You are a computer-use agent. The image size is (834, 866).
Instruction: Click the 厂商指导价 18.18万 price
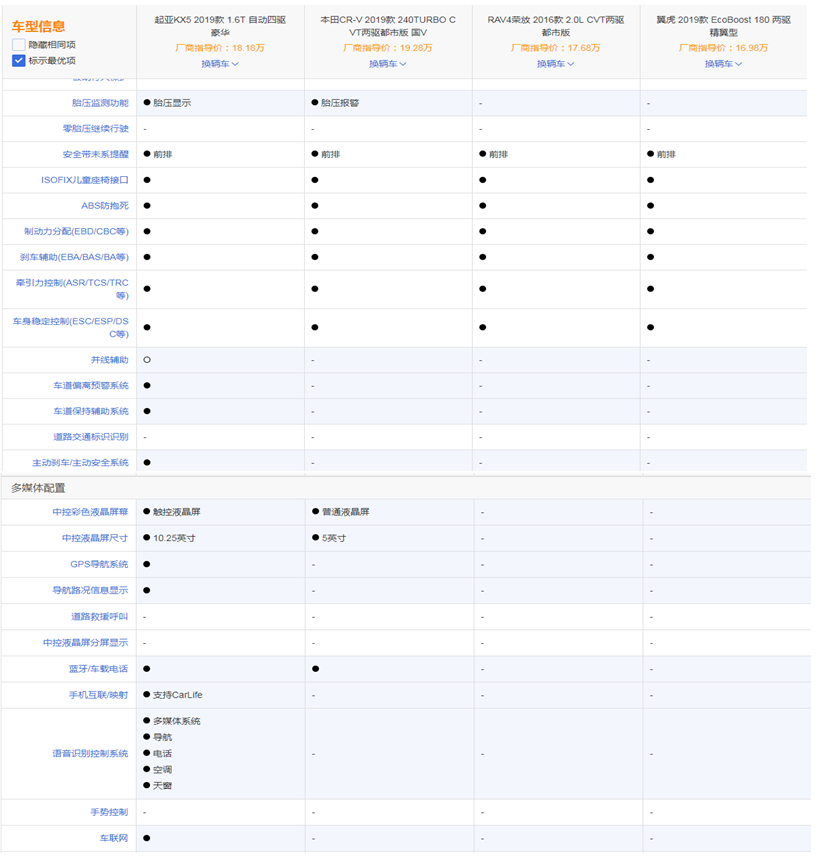pyautogui.click(x=220, y=48)
